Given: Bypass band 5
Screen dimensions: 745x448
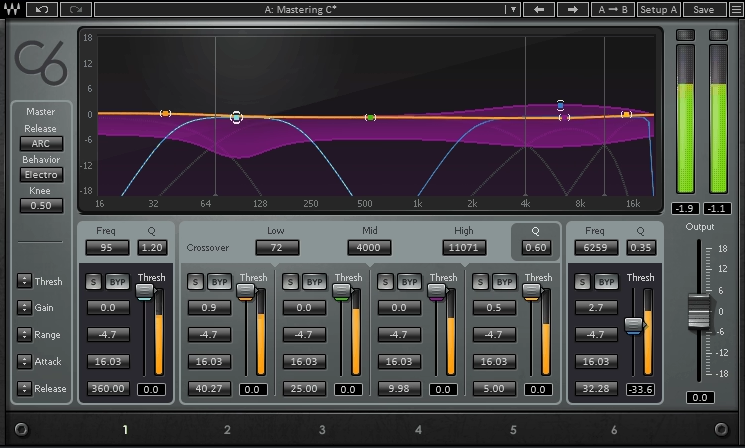Looking at the screenshot, I should click(504, 282).
